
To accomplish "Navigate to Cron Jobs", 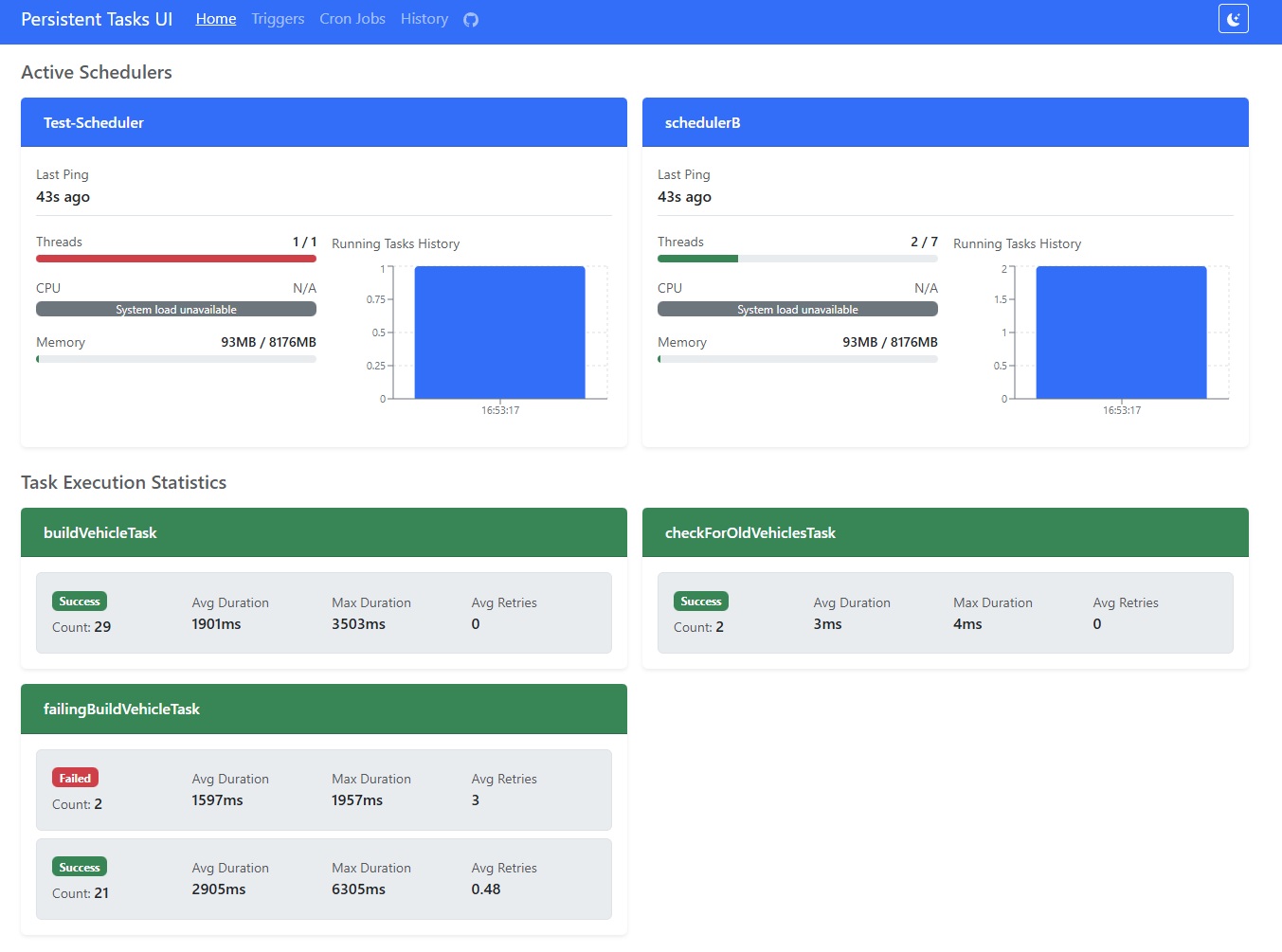I will (x=352, y=19).
